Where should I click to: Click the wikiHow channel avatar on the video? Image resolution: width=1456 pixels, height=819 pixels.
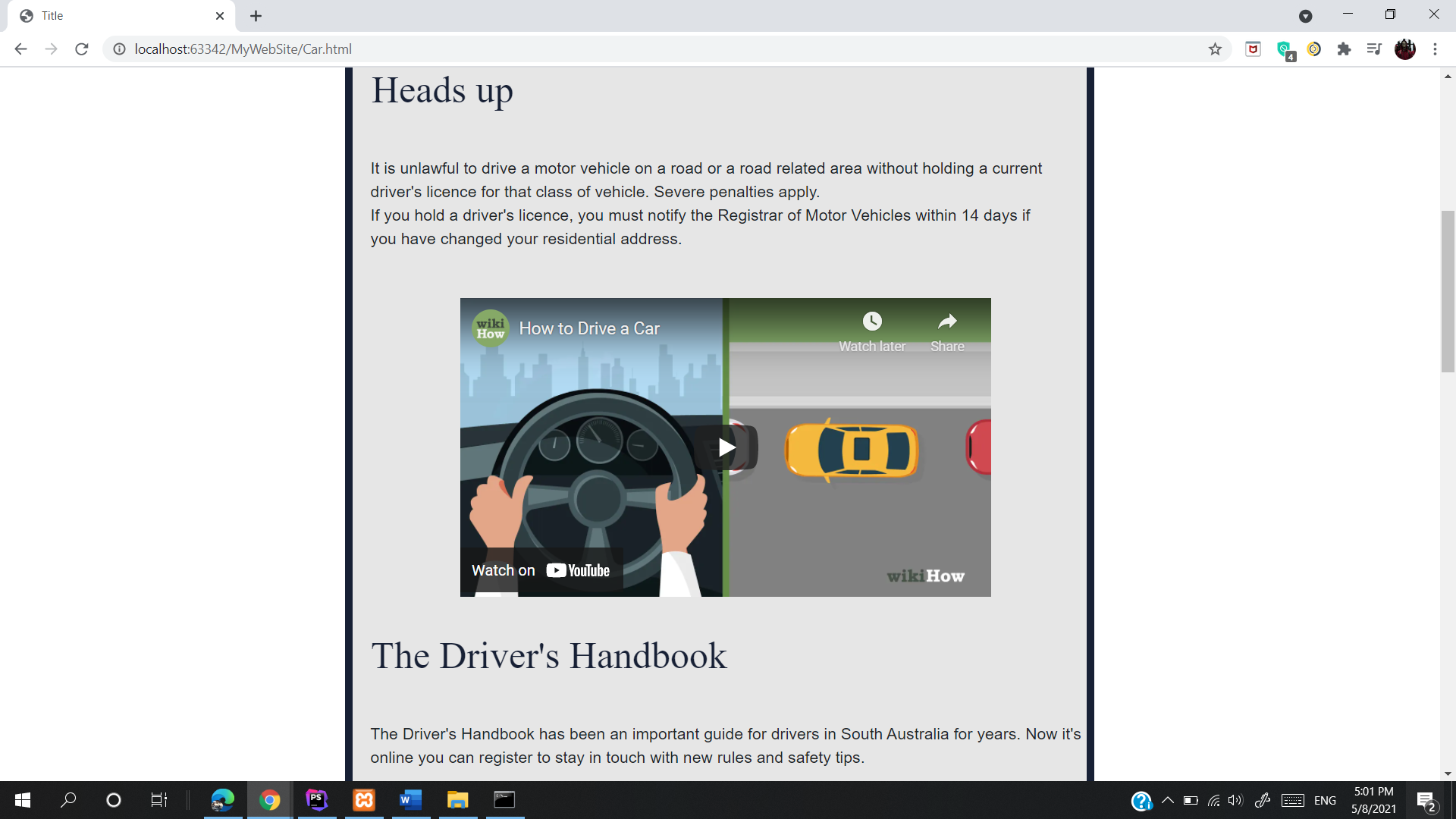pyautogui.click(x=490, y=328)
